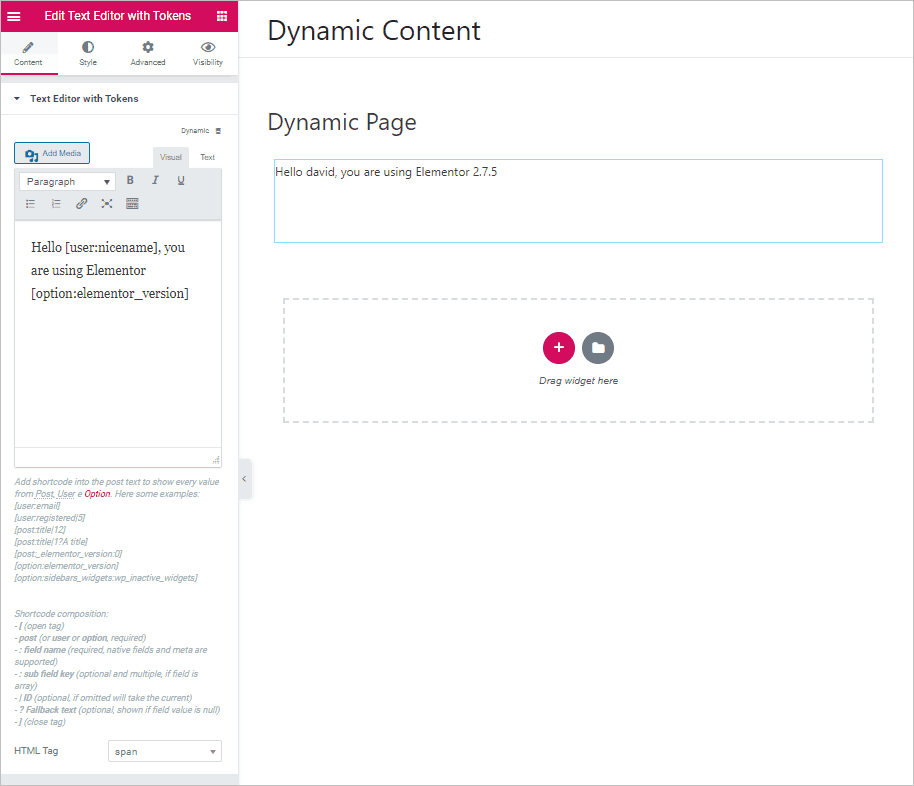Toggle bold formatting
Image resolution: width=914 pixels, height=786 pixels.
pyautogui.click(x=130, y=180)
